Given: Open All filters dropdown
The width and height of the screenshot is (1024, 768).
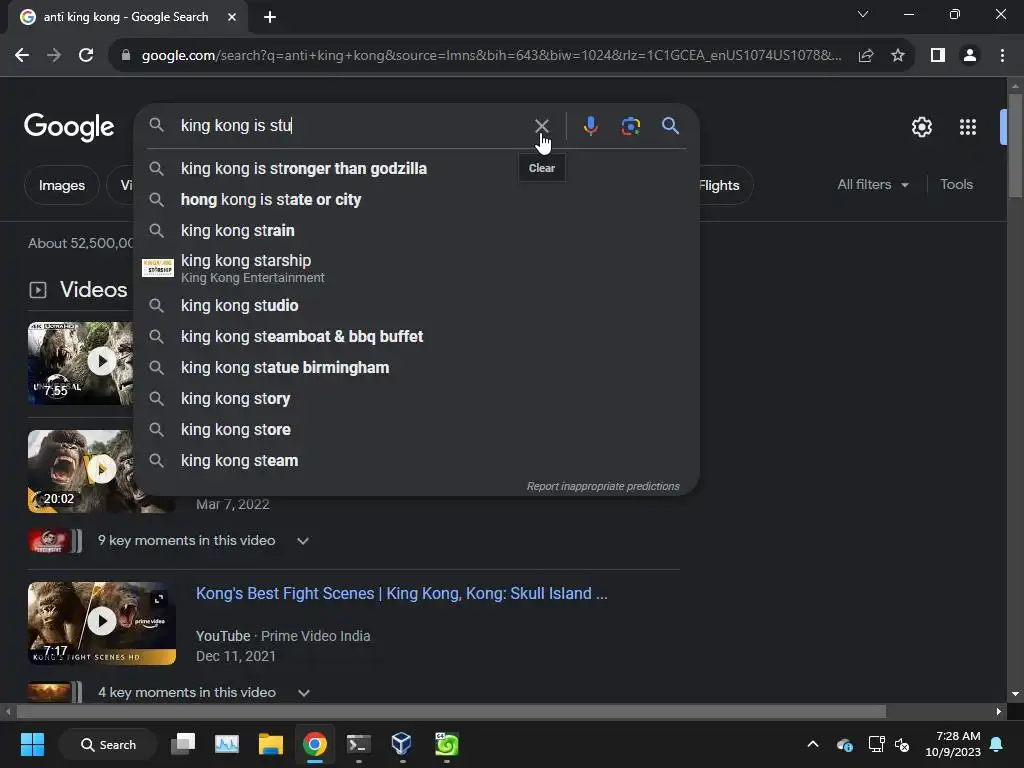Looking at the screenshot, I should click(x=872, y=185).
